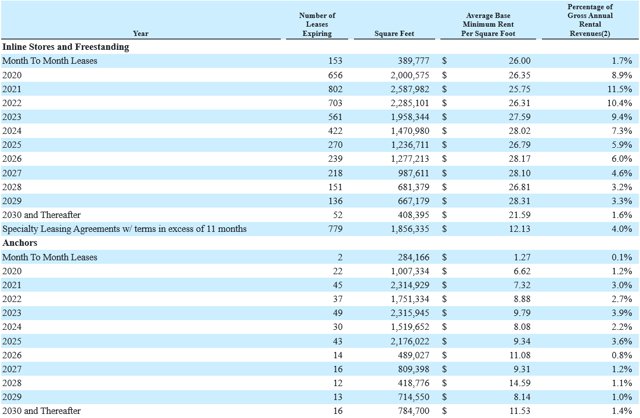Screen dimensions: 640x418
Task: Click the square feet value 809,398
Action: point(413,369)
